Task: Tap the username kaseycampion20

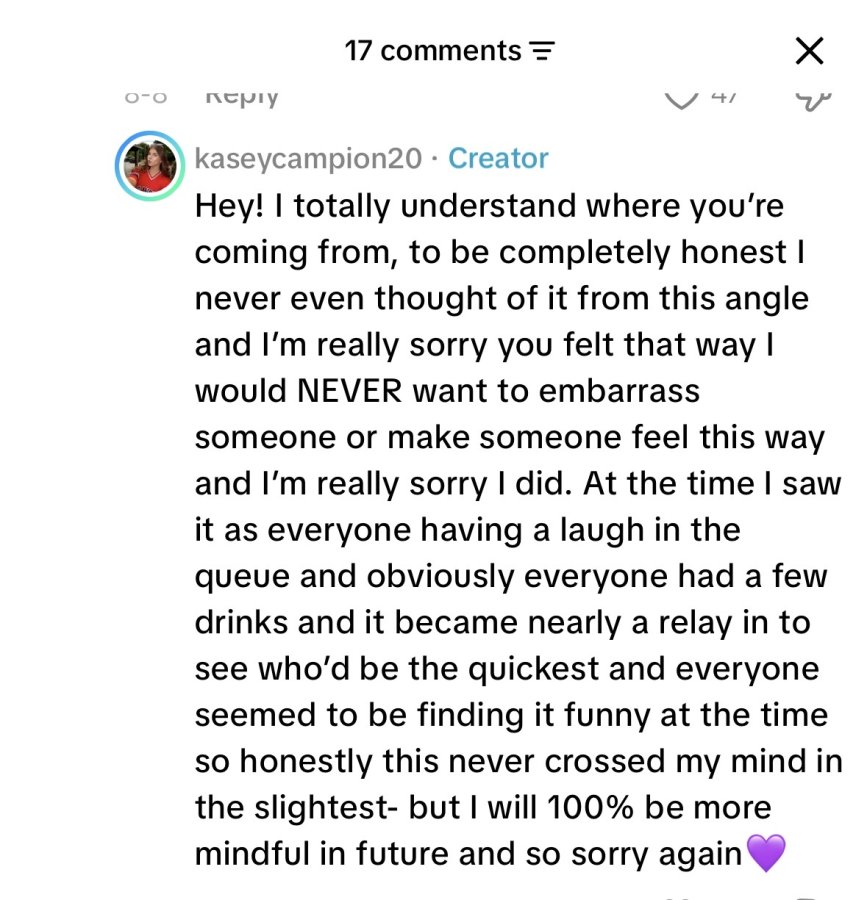Action: (x=308, y=158)
